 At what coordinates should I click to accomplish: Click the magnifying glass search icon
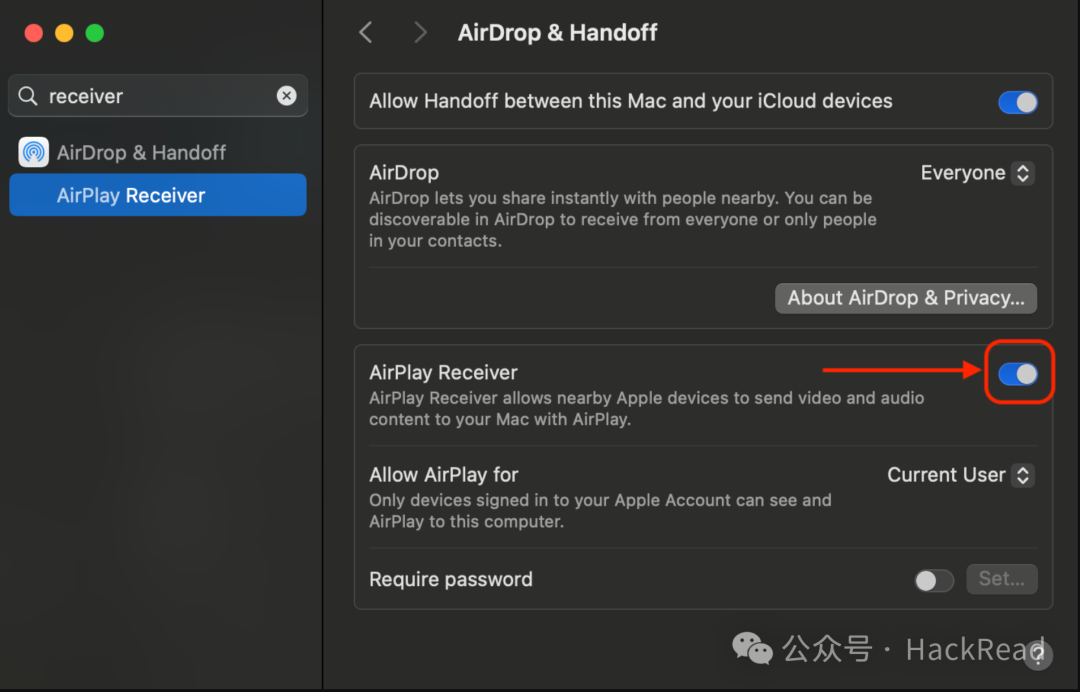(28, 96)
